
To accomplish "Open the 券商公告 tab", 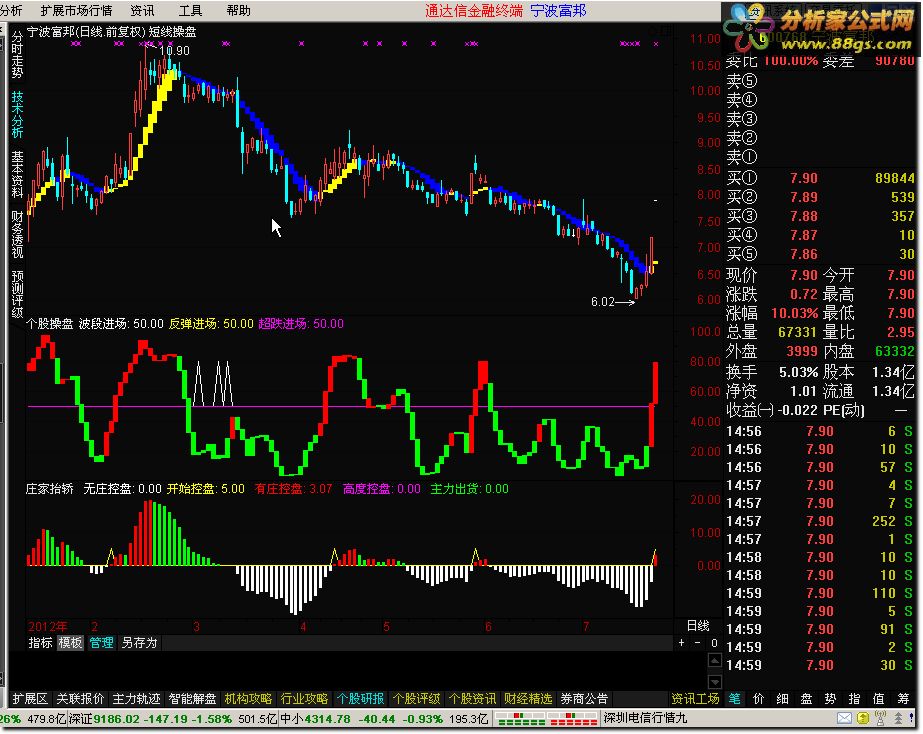I will (584, 699).
